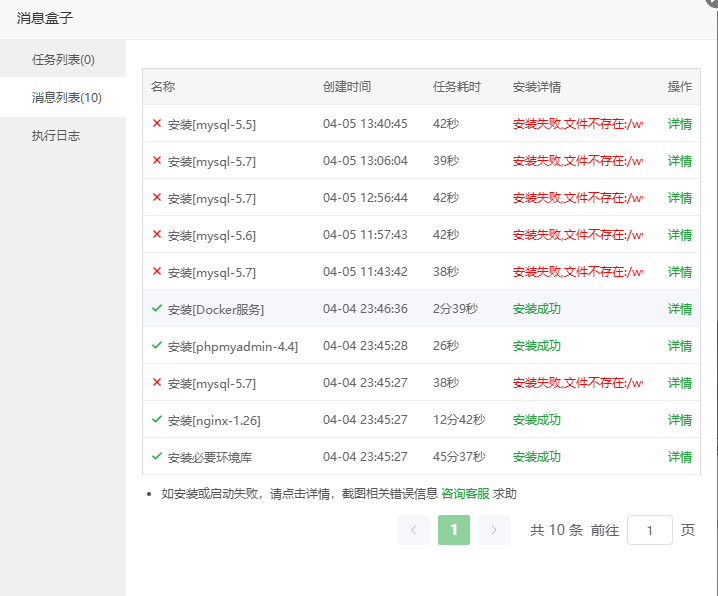
Task: Click green check icon for 安装必要环境库
Action: [157, 456]
